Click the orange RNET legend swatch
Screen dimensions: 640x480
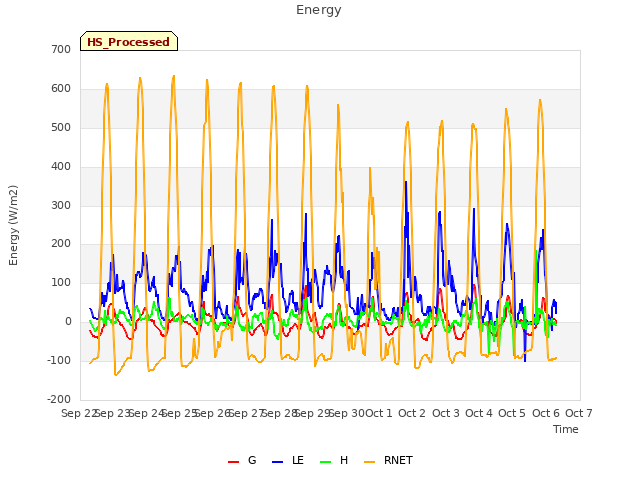pos(369,462)
